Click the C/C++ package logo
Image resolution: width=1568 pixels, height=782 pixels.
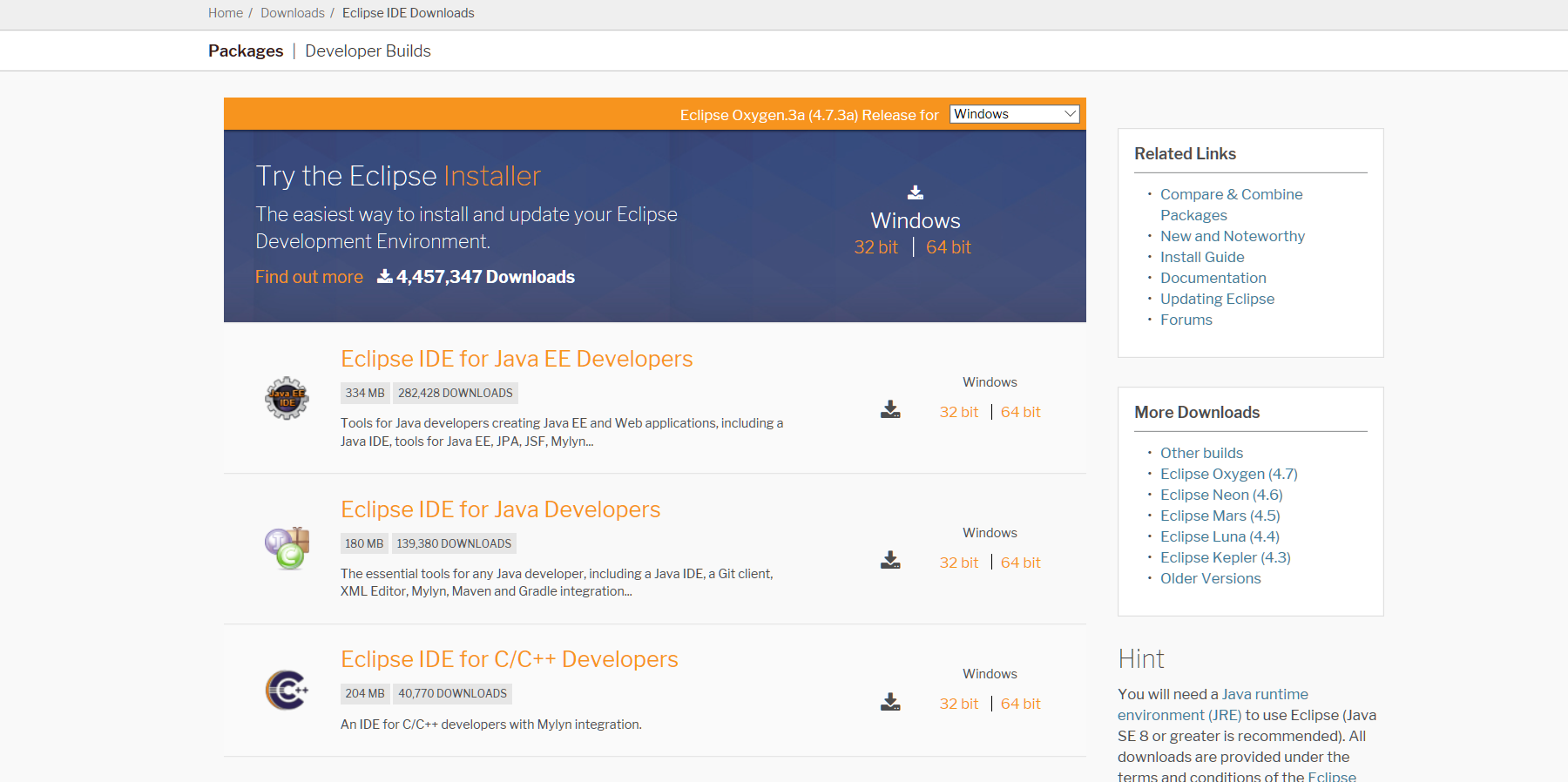[x=287, y=690]
